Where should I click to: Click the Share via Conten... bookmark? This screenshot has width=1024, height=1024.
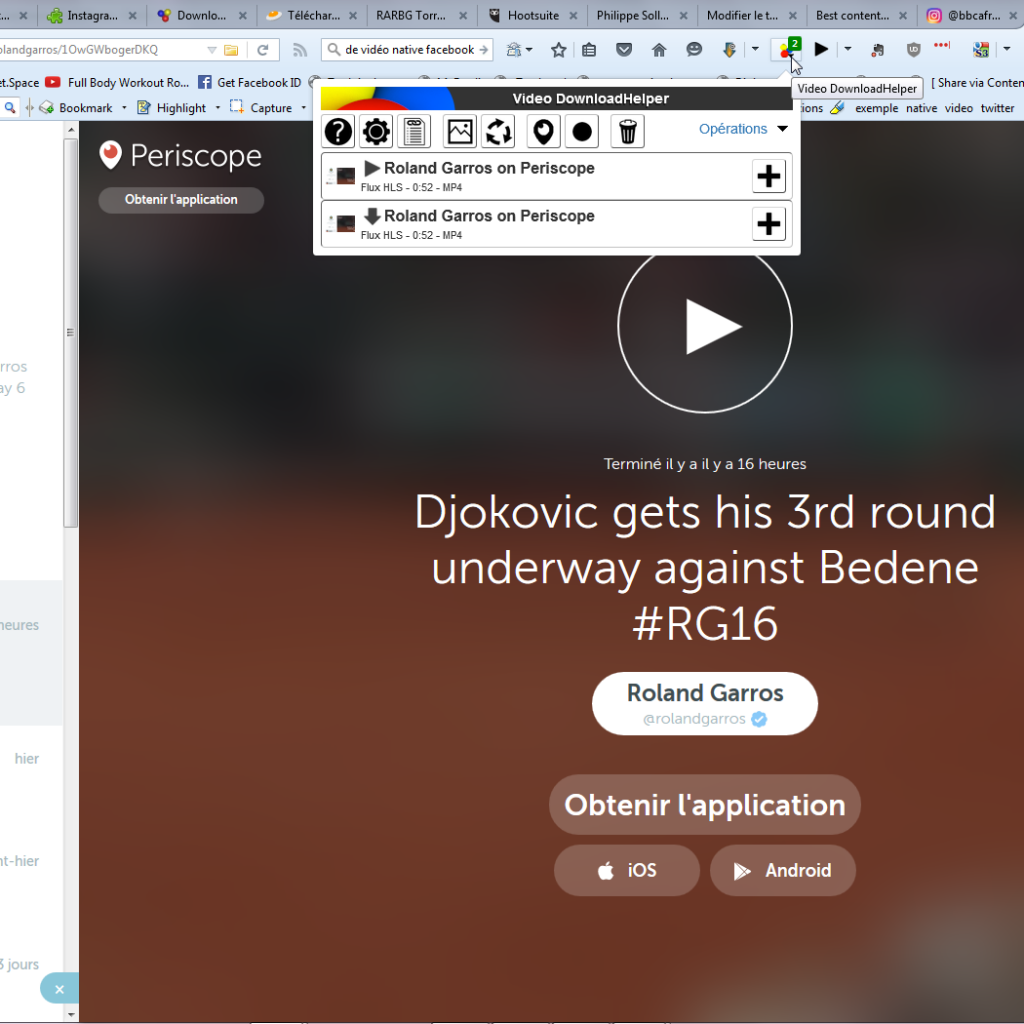pos(977,82)
